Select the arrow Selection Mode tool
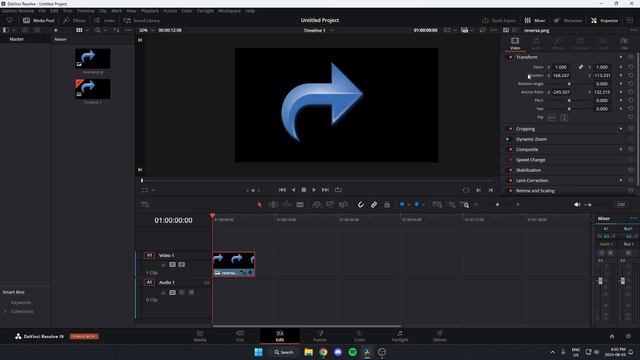 (x=260, y=204)
